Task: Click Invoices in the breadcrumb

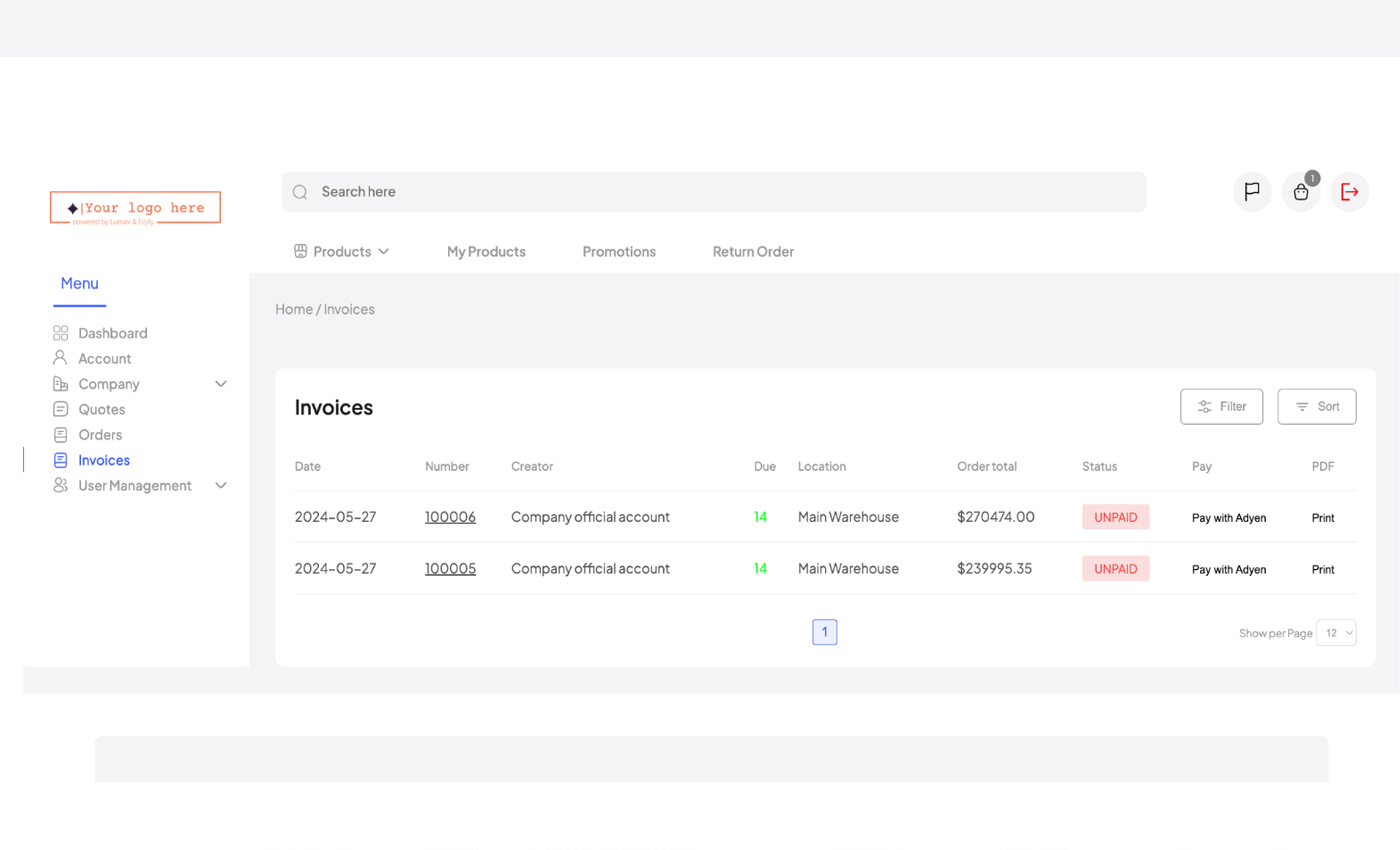Action: [349, 309]
